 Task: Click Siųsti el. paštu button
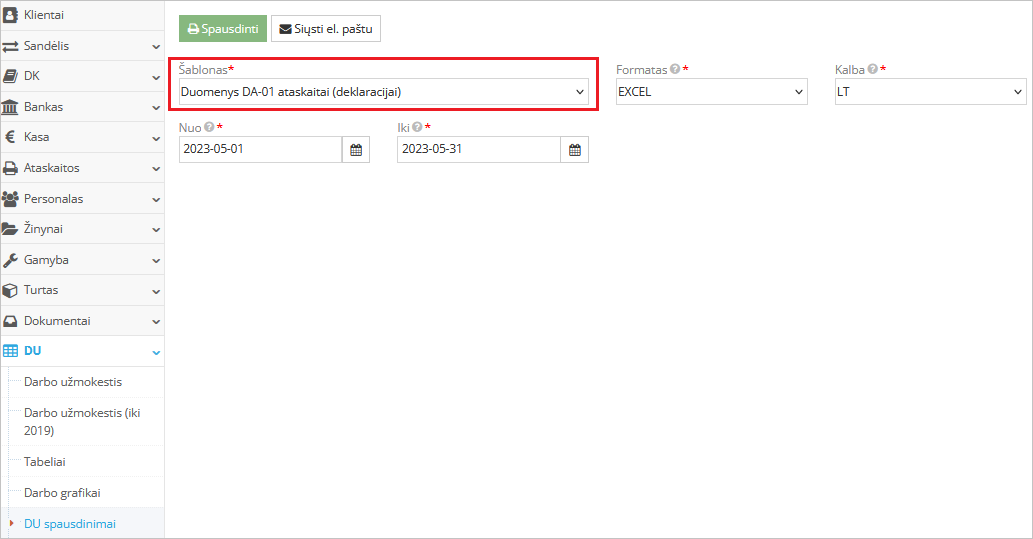click(x=326, y=29)
